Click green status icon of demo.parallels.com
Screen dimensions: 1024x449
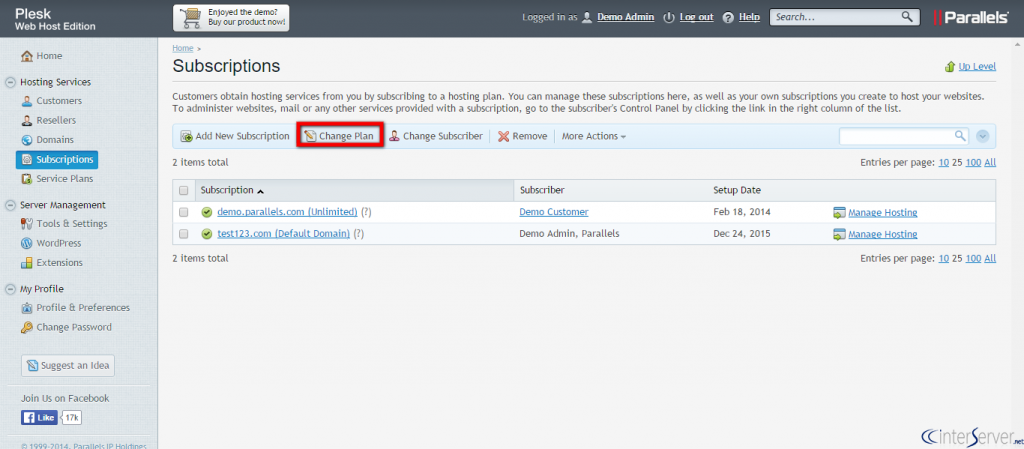(x=207, y=212)
